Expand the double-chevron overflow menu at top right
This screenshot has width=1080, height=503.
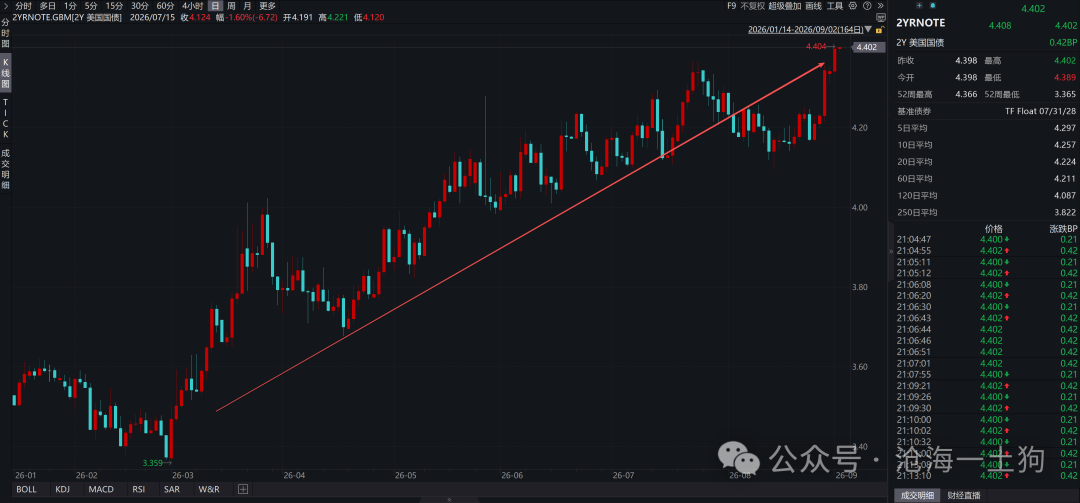click(880, 6)
